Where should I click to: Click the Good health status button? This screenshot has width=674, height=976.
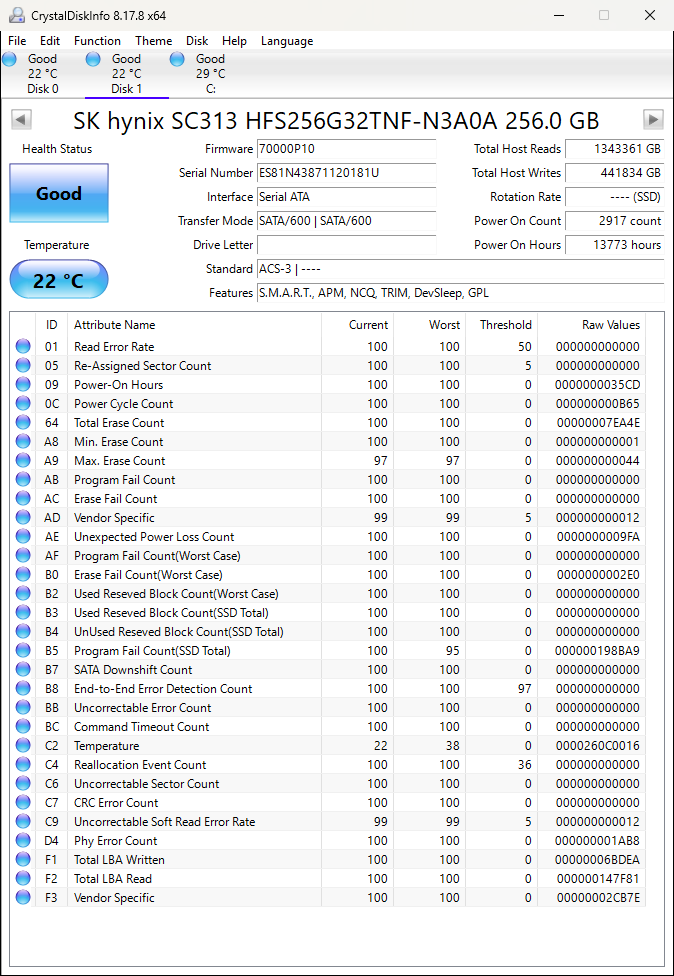click(59, 193)
